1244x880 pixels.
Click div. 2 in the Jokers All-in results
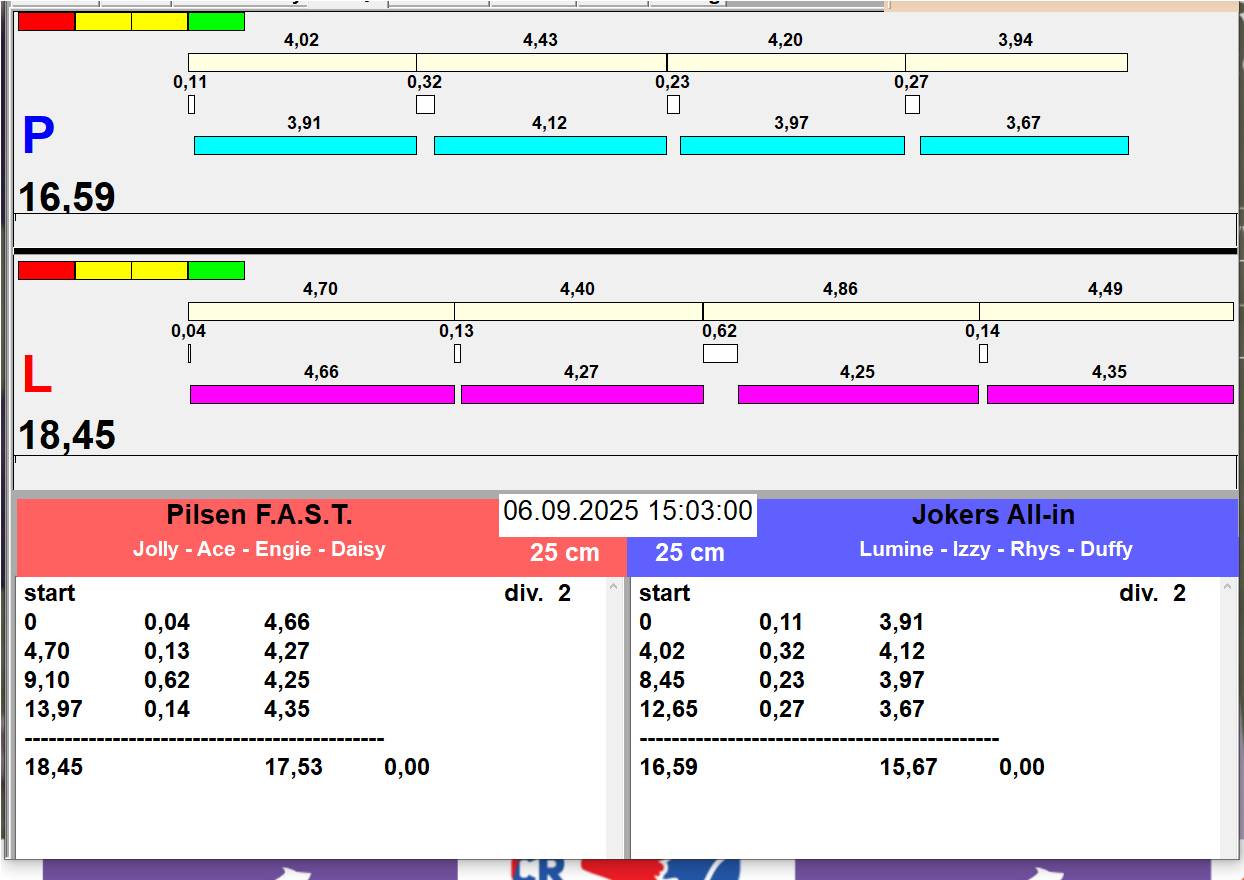1153,593
